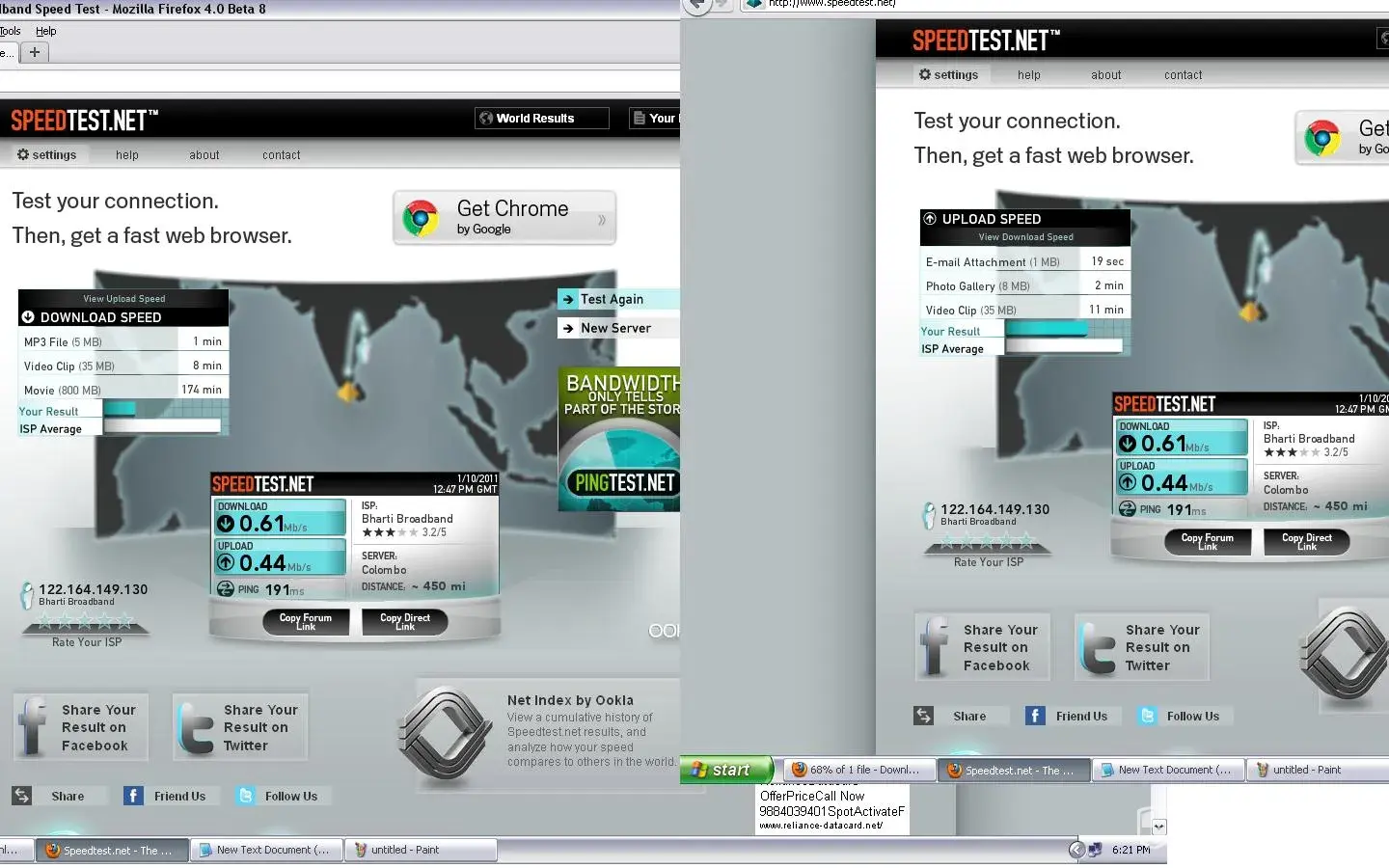1389x868 pixels.
Task: Click about in the right window's nav bar
Action: 1106,74
